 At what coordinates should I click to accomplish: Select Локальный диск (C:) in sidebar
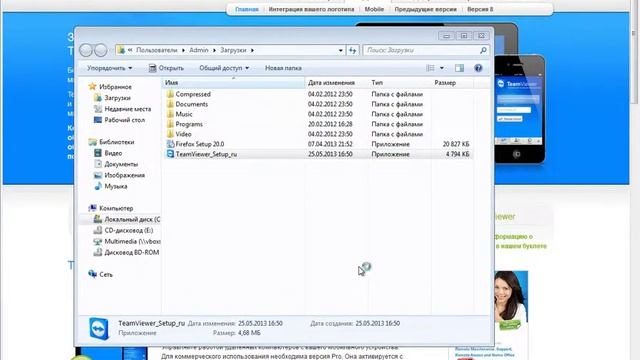[x=127, y=219]
